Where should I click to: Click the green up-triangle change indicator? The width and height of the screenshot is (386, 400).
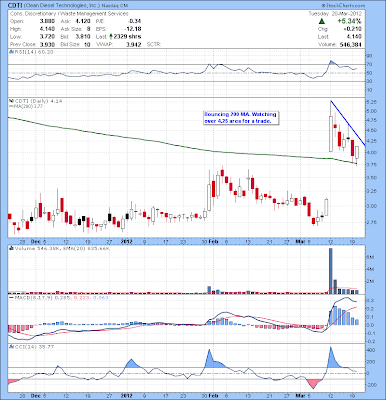pyautogui.click(x=322, y=21)
